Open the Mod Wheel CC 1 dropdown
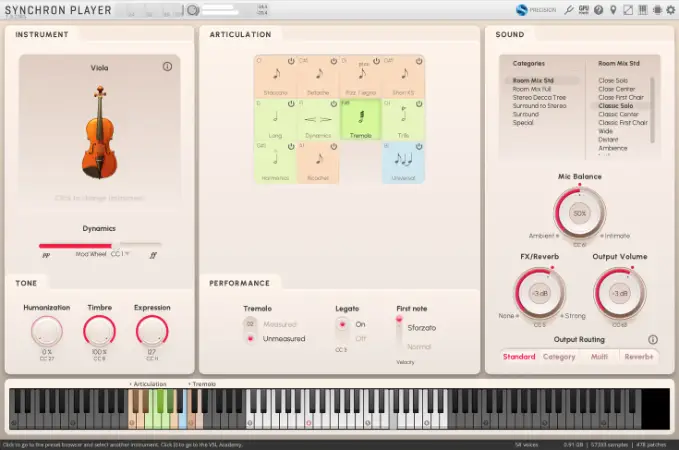679x450 pixels. coord(127,254)
